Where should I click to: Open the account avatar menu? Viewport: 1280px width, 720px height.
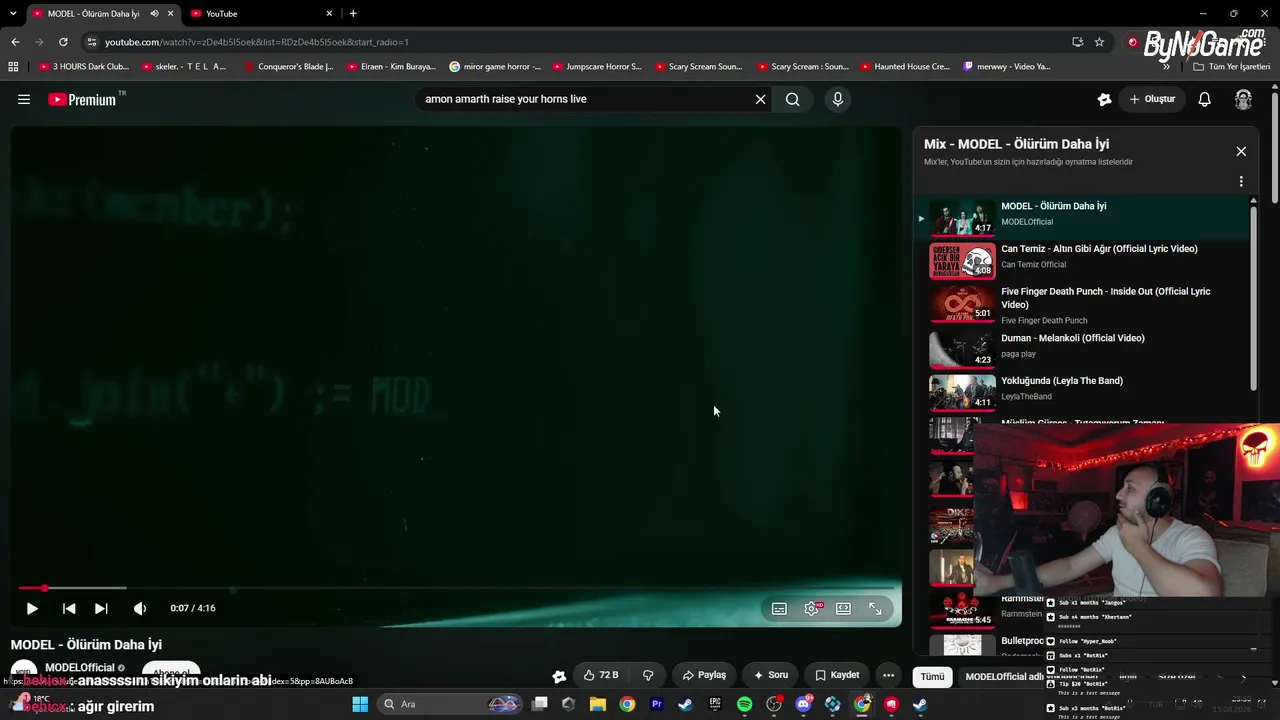1243,99
